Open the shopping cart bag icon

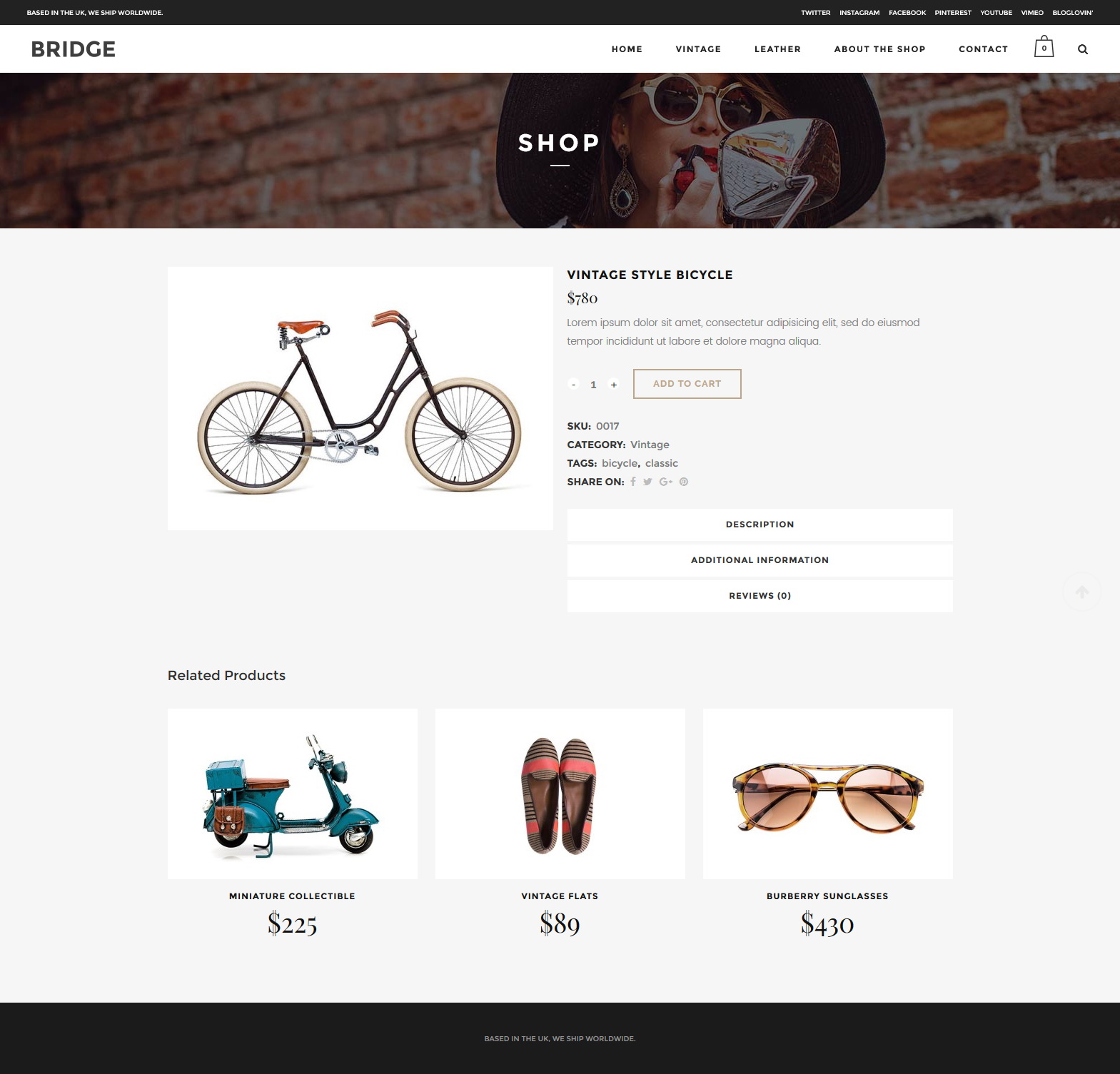coord(1044,47)
